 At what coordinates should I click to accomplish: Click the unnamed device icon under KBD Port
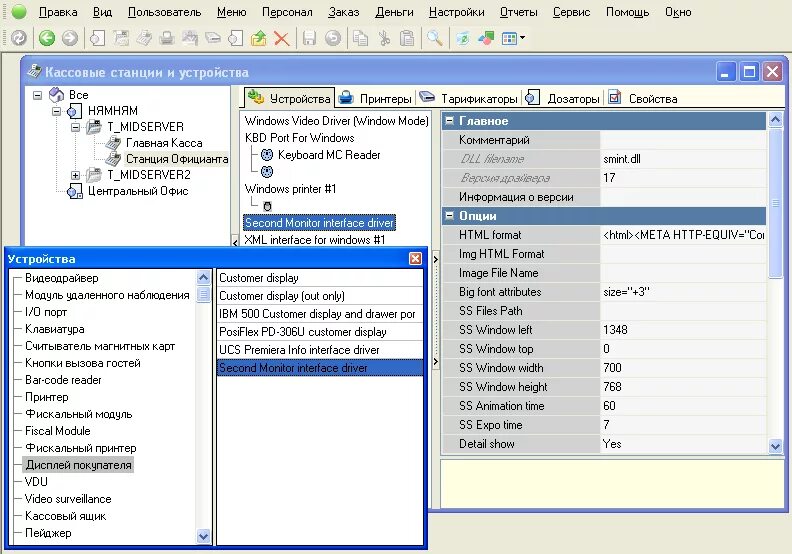(x=267, y=172)
